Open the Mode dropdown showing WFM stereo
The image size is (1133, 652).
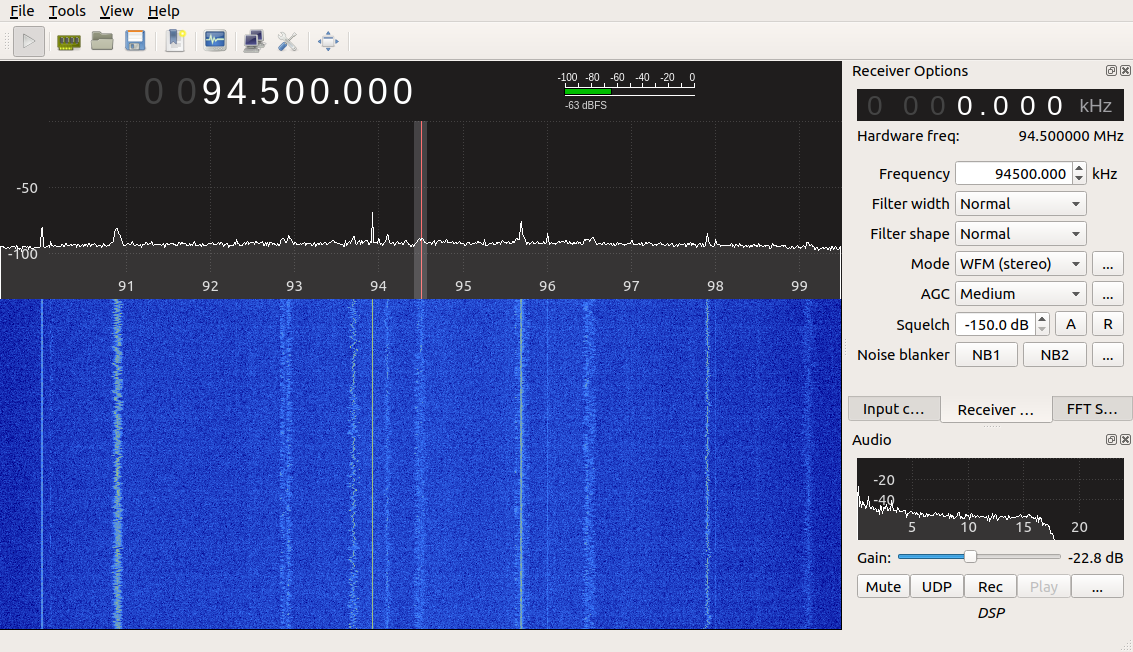(x=1020, y=263)
